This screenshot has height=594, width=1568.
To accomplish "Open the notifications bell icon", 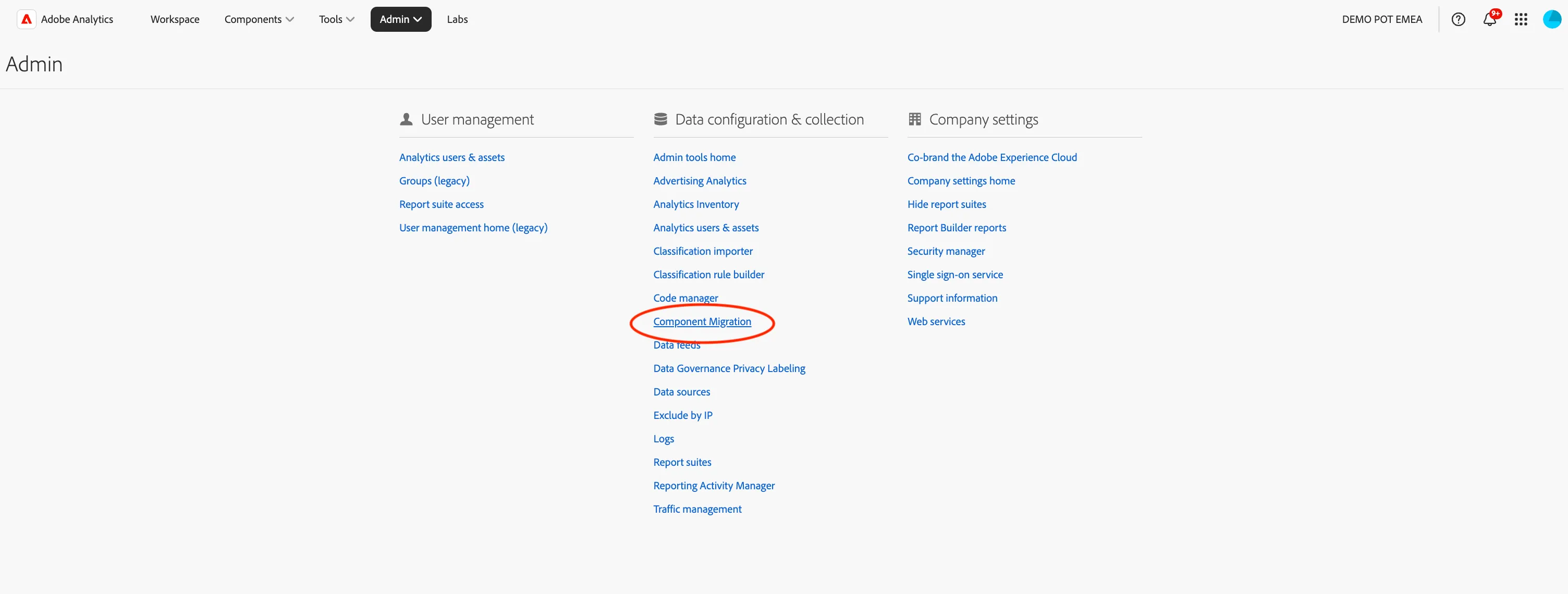I will (1489, 19).
